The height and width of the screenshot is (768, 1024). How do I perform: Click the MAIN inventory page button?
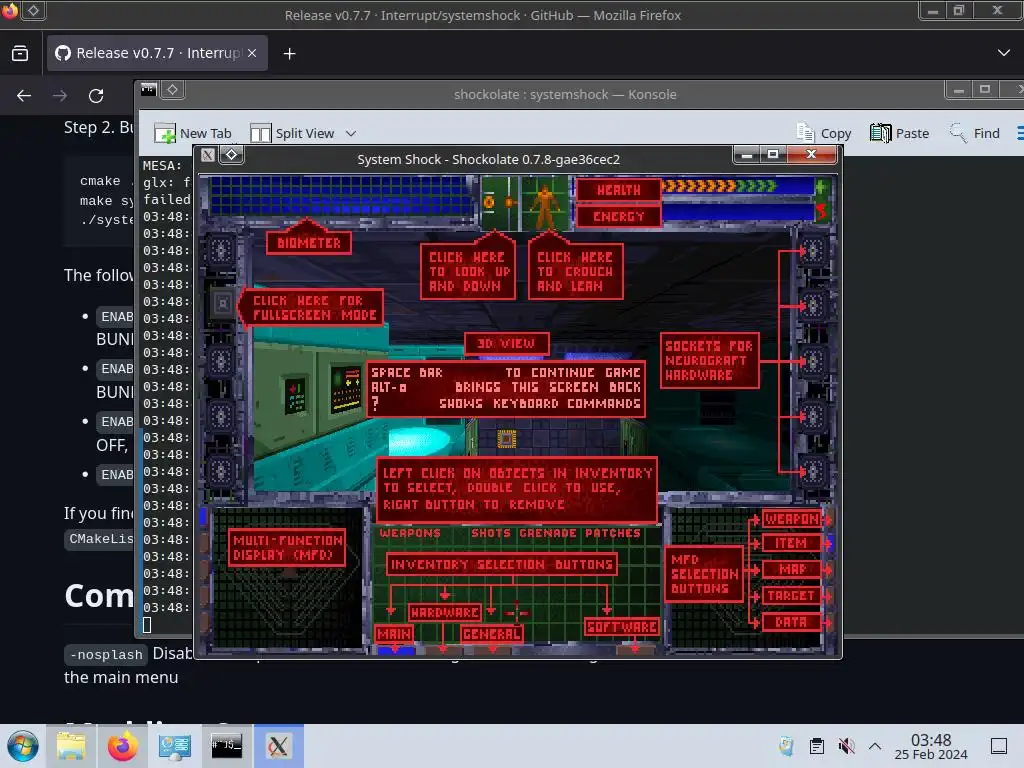(x=395, y=633)
